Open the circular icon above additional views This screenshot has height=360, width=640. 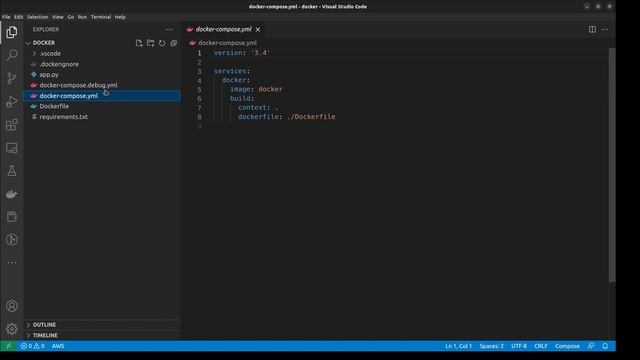[12, 240]
